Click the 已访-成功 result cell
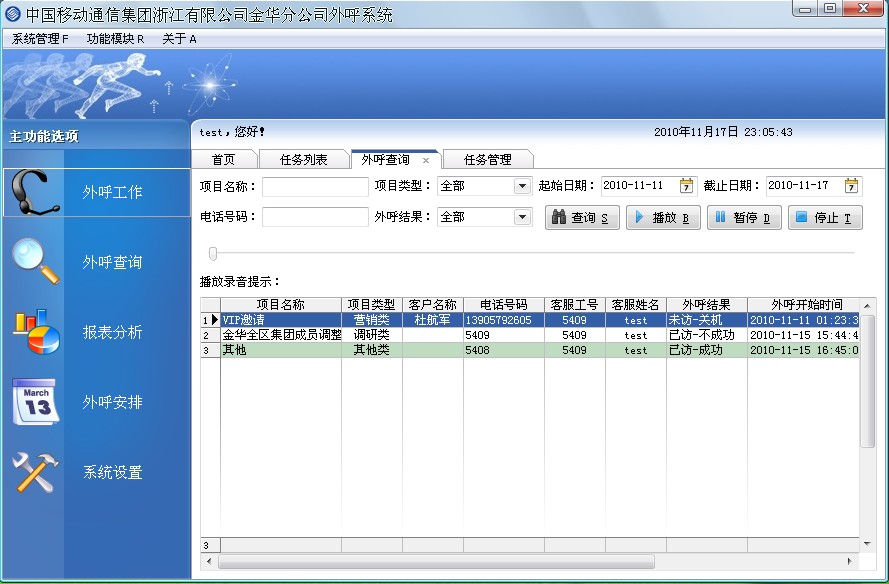 pyautogui.click(x=706, y=350)
